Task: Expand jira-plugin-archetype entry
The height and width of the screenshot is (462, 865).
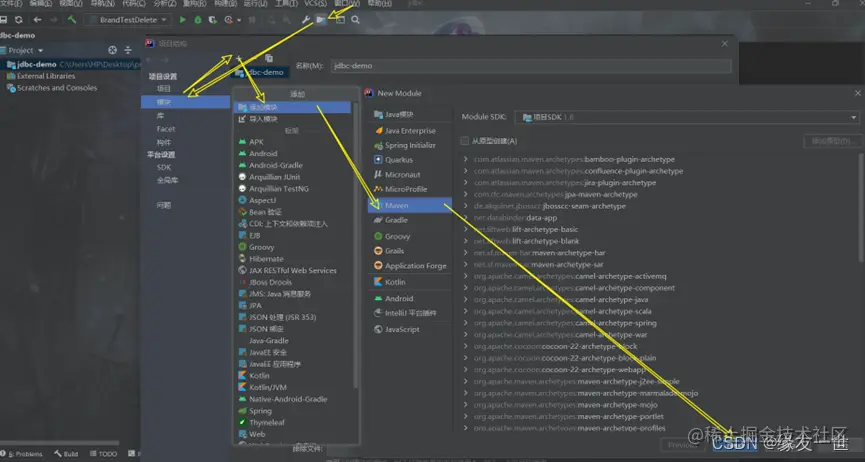Action: [466, 182]
